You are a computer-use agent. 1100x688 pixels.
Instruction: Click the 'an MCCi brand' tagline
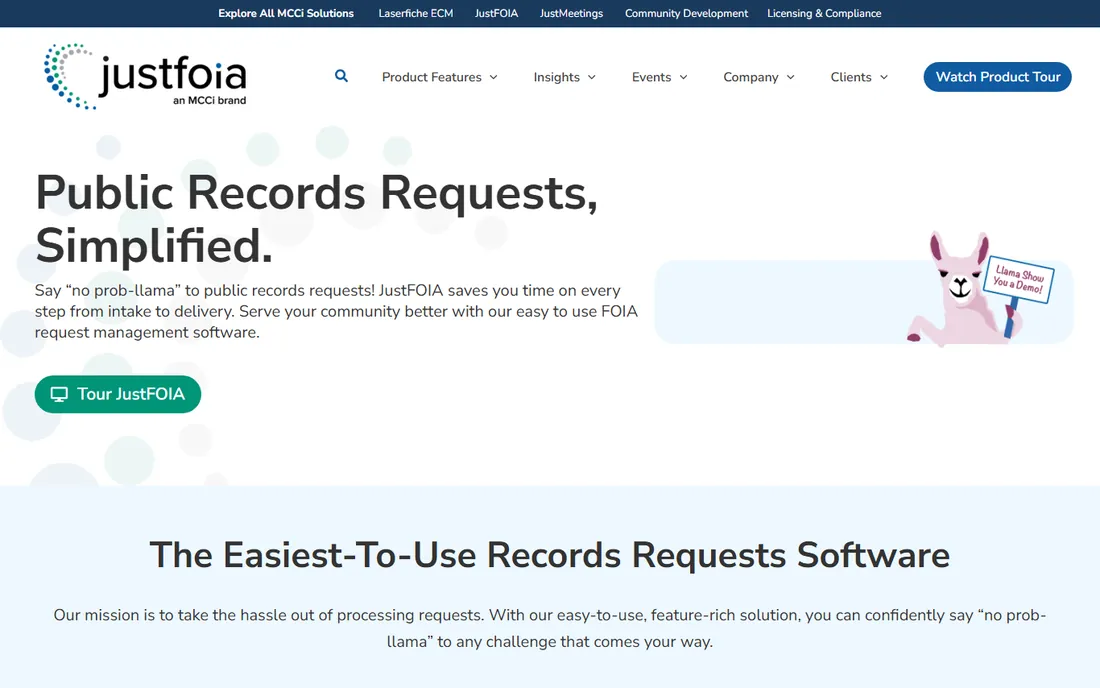(x=209, y=100)
